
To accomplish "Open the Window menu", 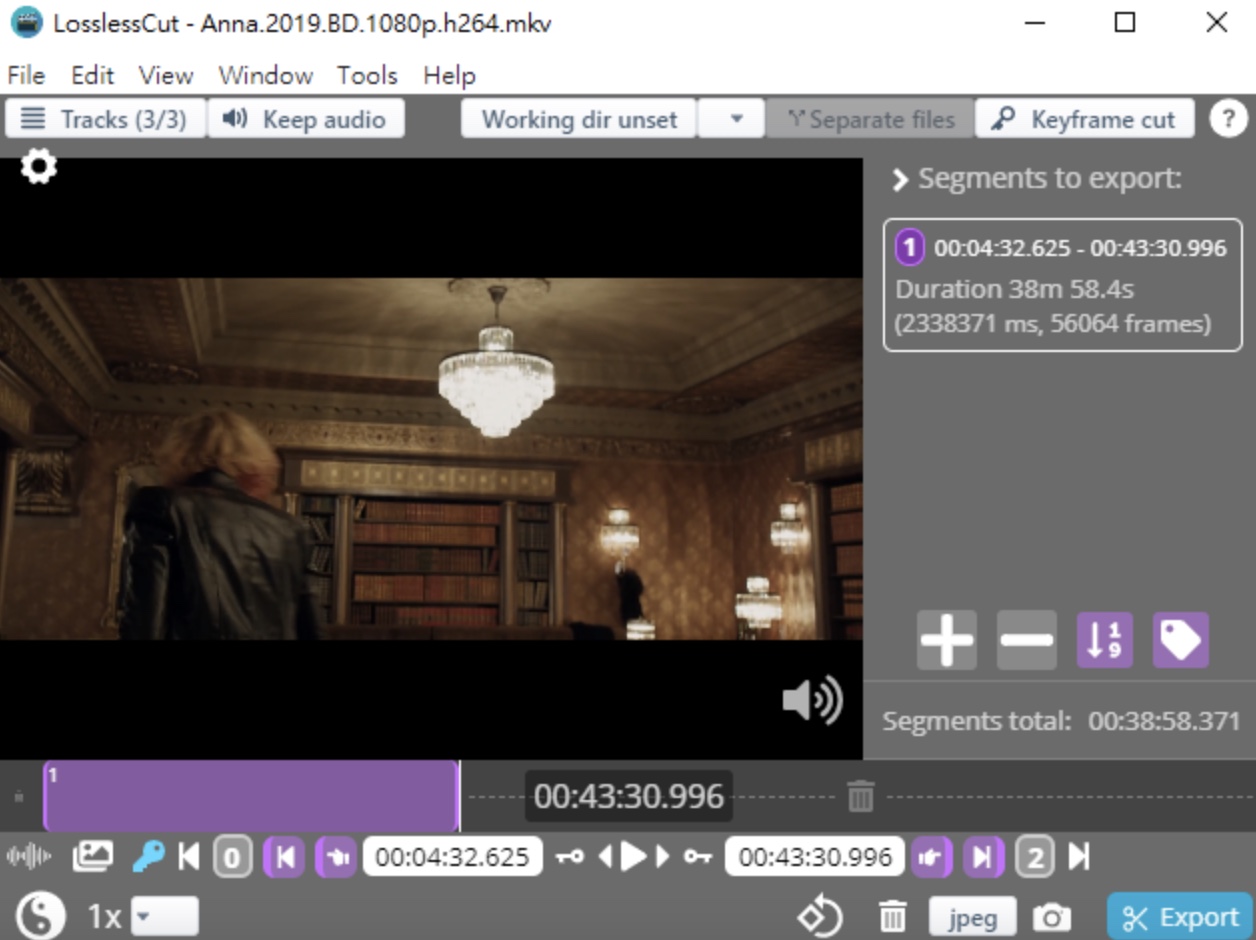I will tap(265, 75).
